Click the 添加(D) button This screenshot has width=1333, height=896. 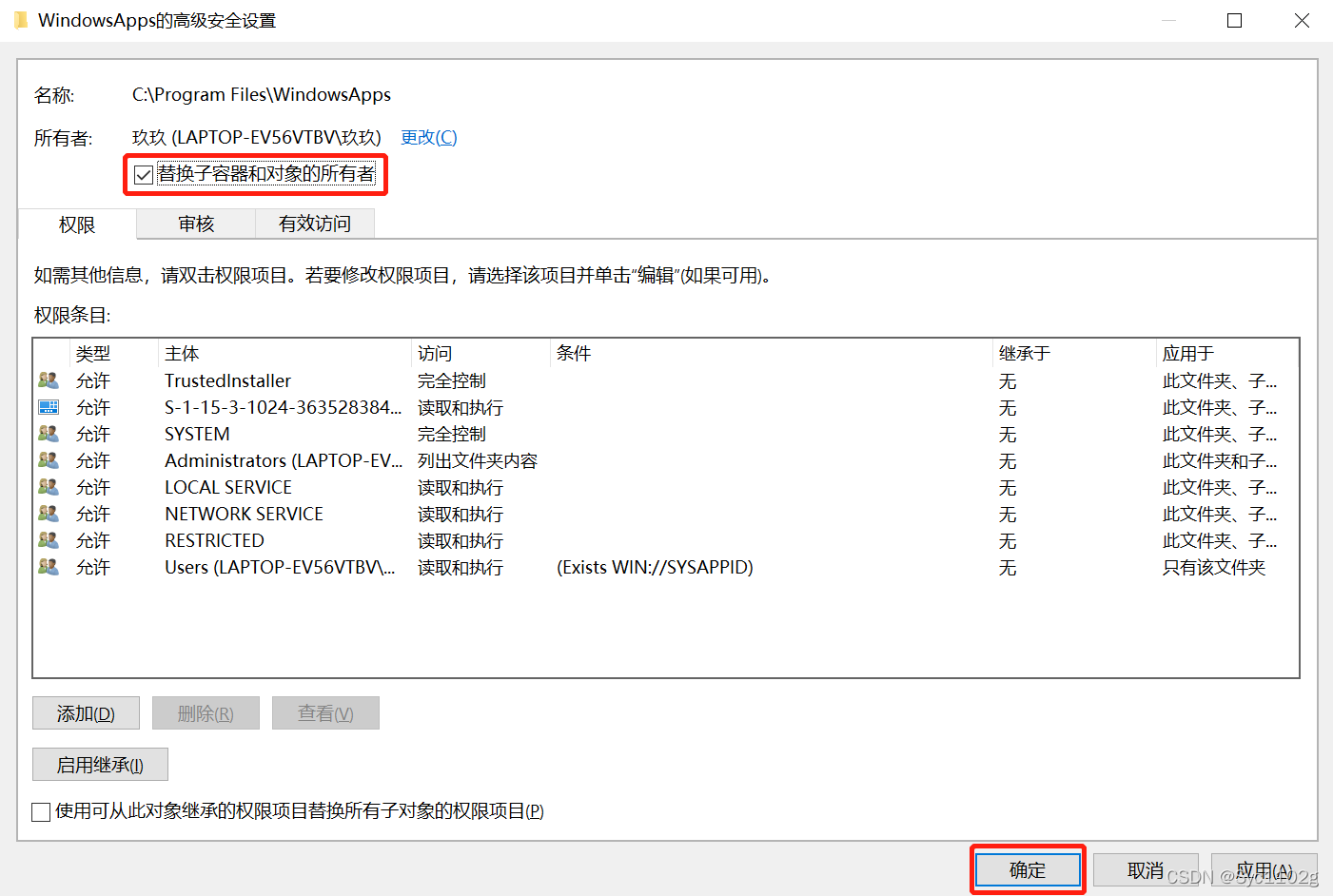coord(86,713)
